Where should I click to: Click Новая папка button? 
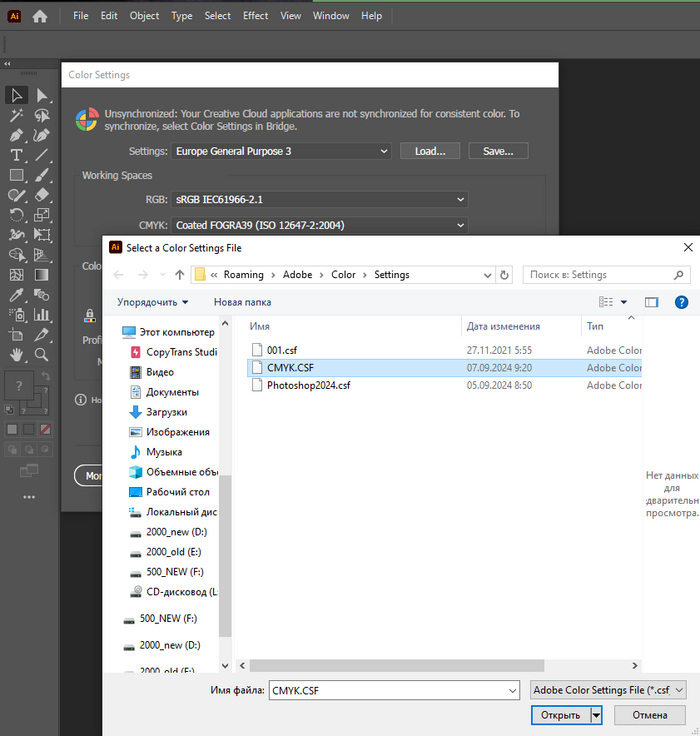(x=243, y=302)
